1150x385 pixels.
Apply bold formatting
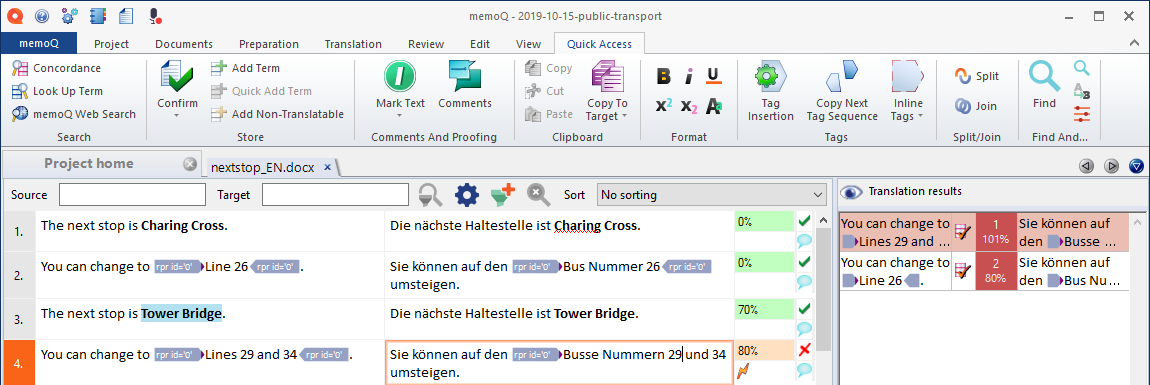[x=664, y=76]
